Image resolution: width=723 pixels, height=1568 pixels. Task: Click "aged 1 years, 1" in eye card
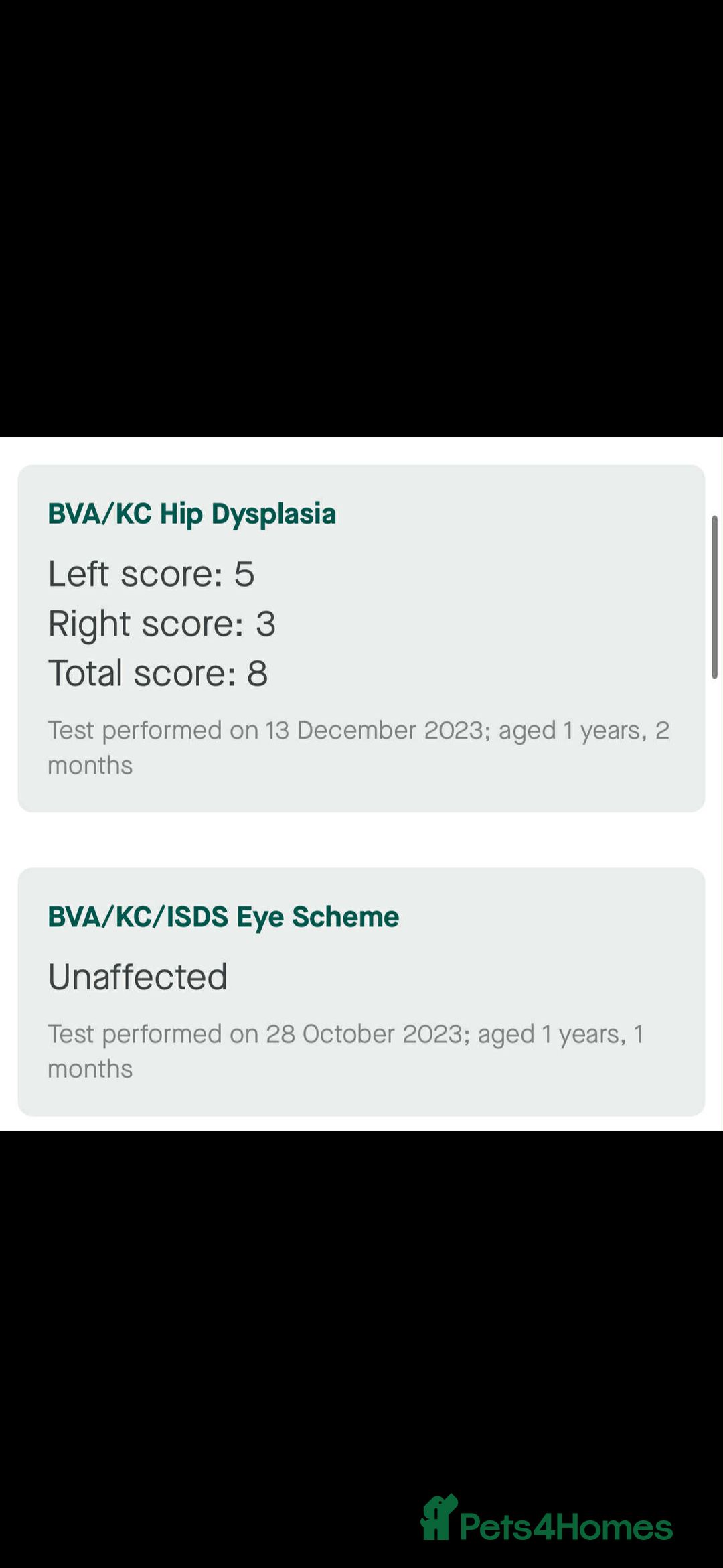coord(560,1034)
